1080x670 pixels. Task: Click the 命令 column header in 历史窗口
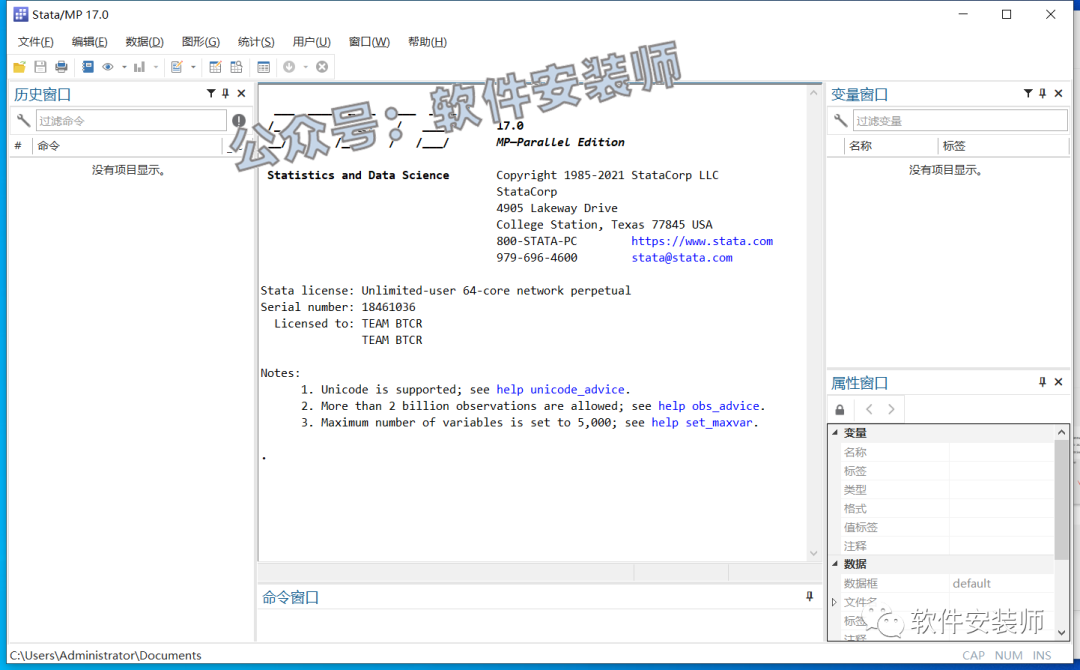[x=128, y=146]
